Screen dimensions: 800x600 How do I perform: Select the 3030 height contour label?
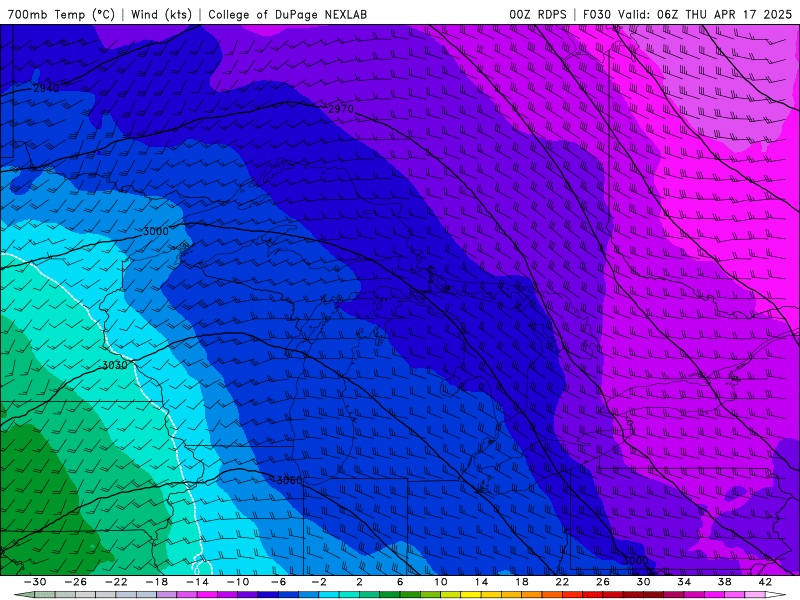pyautogui.click(x=115, y=365)
